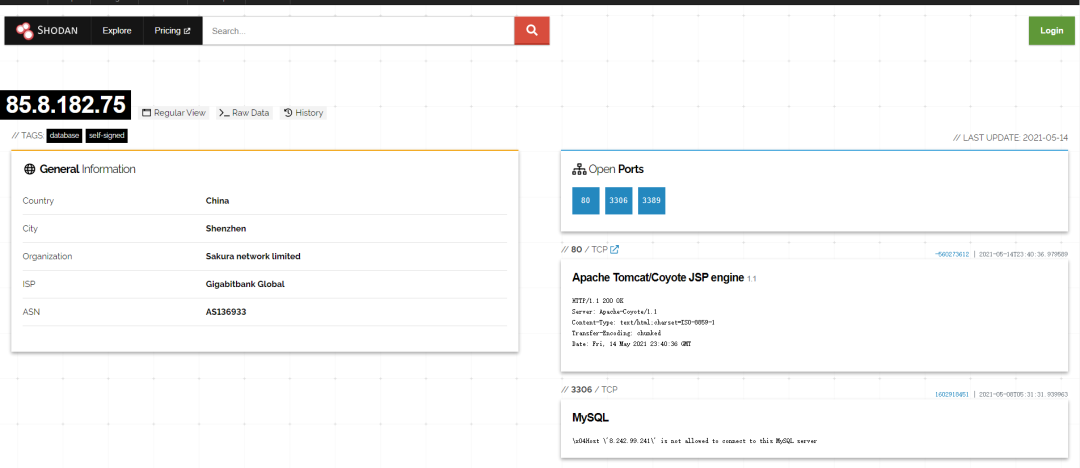1080x468 pixels.
Task: Select the City value Shenzhen
Action: coord(226,228)
